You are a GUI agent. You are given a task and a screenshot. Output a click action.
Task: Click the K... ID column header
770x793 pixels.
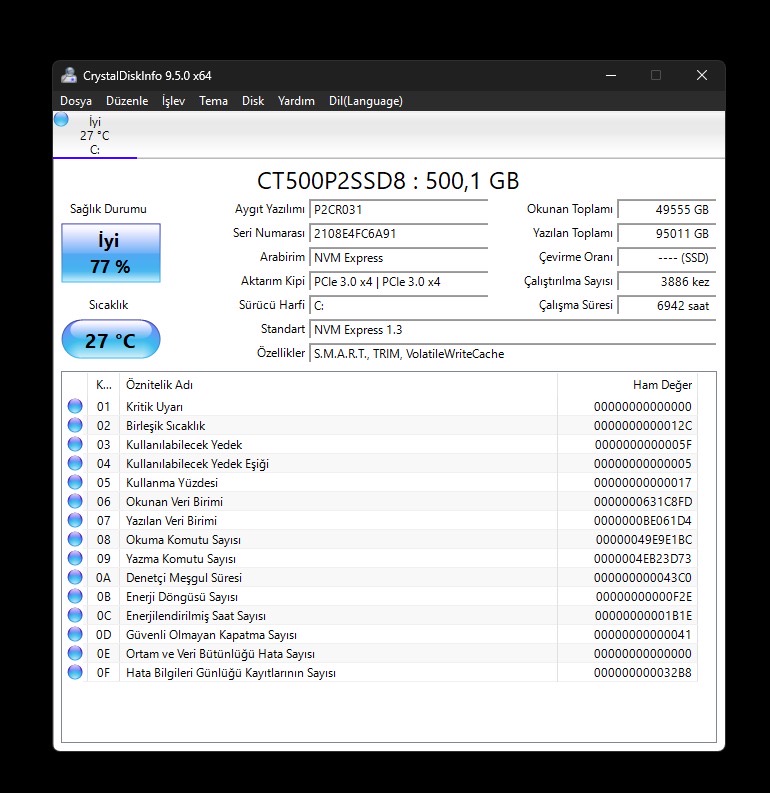104,385
